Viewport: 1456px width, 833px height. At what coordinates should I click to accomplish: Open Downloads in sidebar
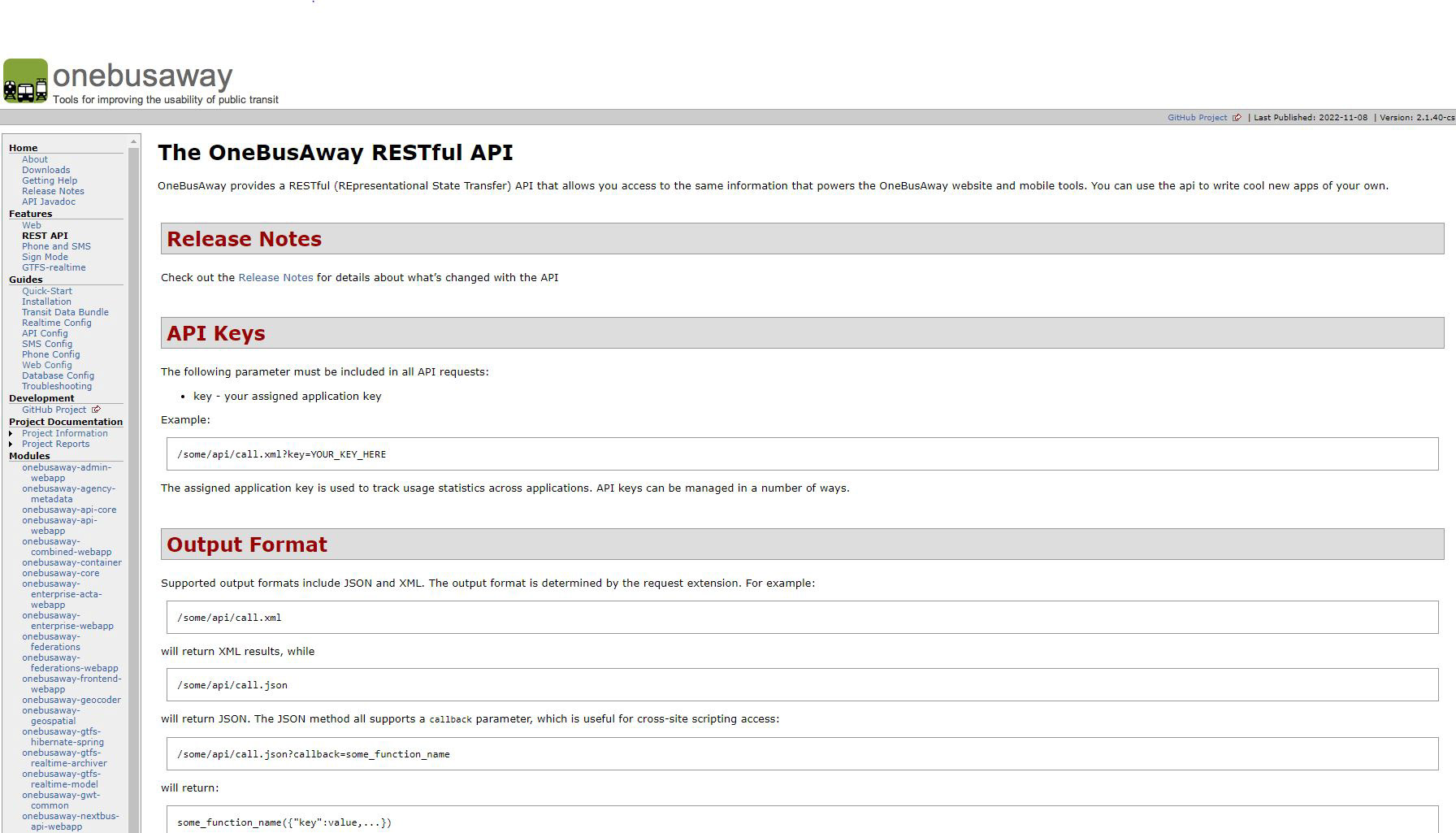(45, 170)
